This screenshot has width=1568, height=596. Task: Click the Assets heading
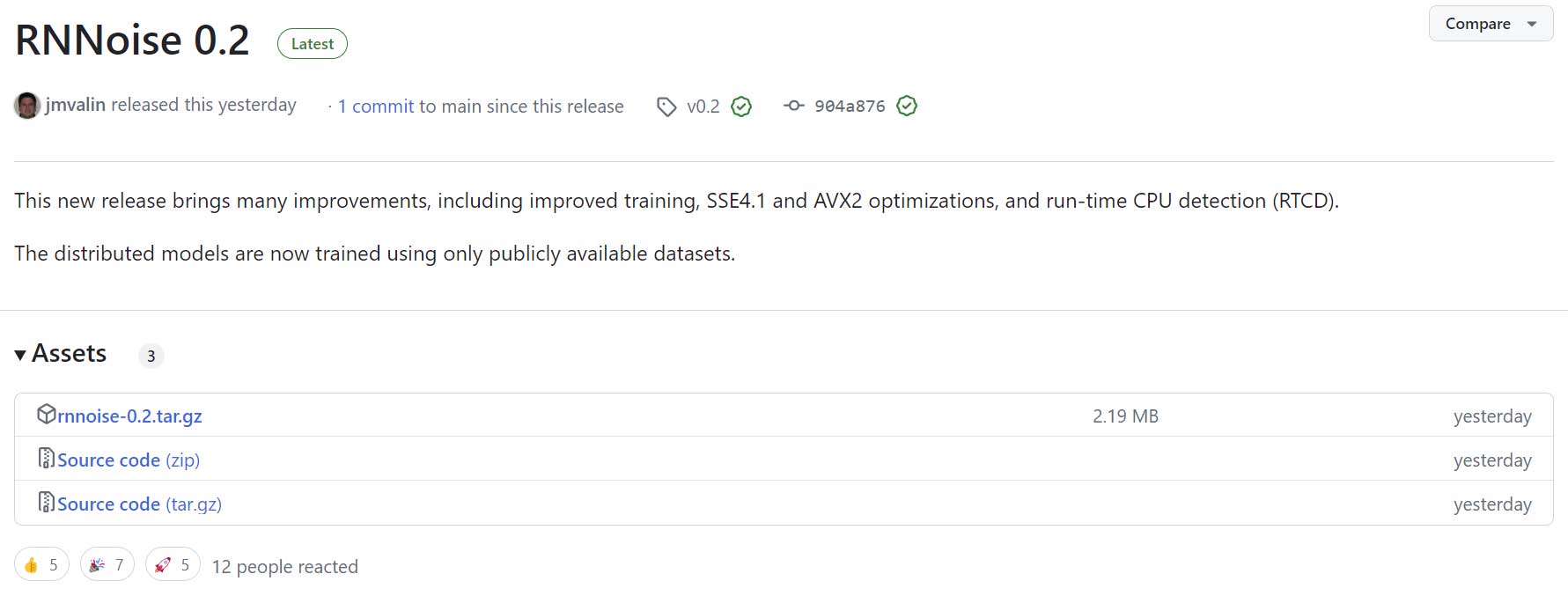(x=69, y=354)
